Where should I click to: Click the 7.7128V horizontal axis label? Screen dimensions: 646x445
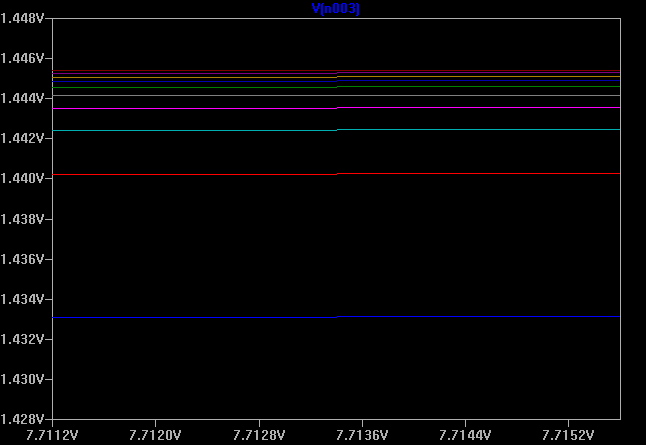coord(259,435)
